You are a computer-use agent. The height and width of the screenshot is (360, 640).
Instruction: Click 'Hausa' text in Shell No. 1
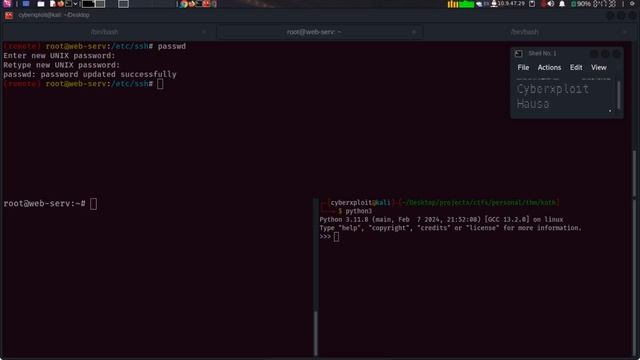[533, 104]
